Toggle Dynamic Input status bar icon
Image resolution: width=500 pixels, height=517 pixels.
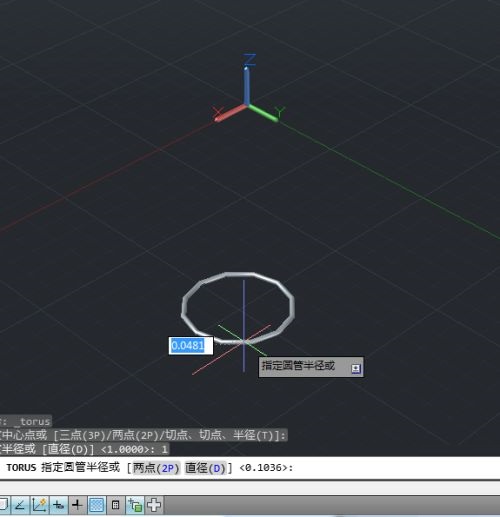58,505
